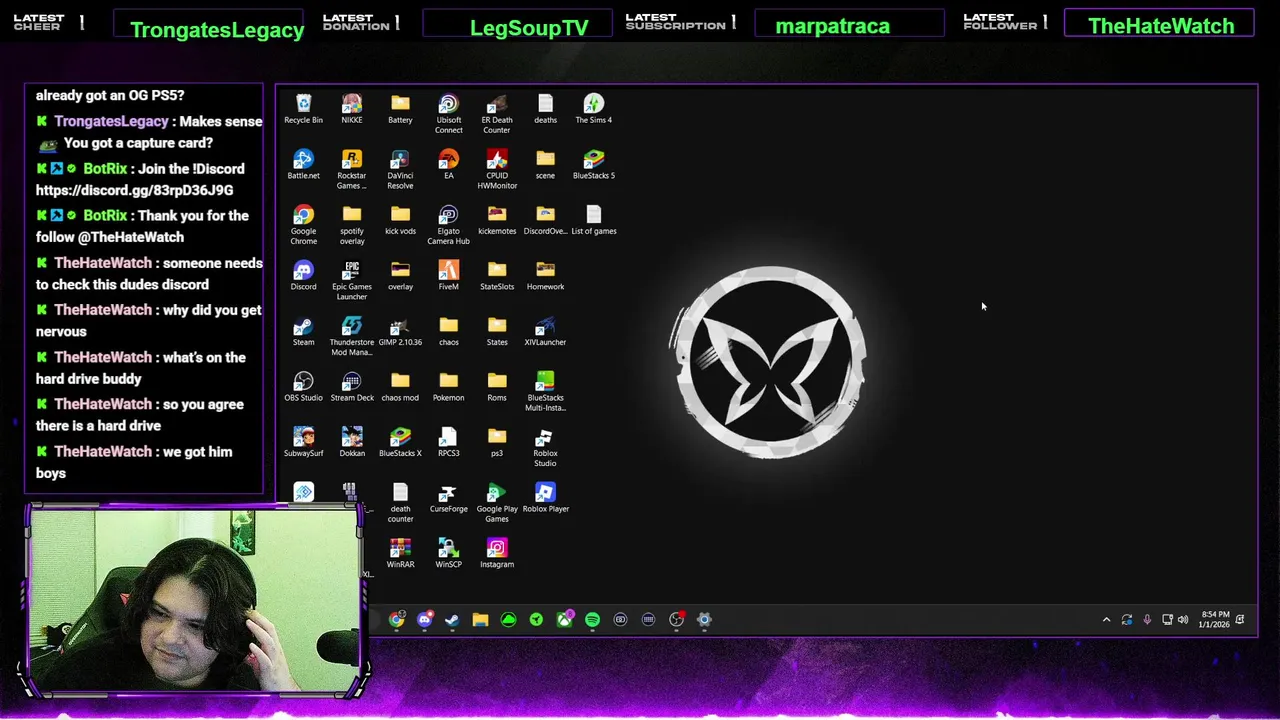The image size is (1280, 720).
Task: Launch XIVLauncher desktop icon
Action: [545, 332]
